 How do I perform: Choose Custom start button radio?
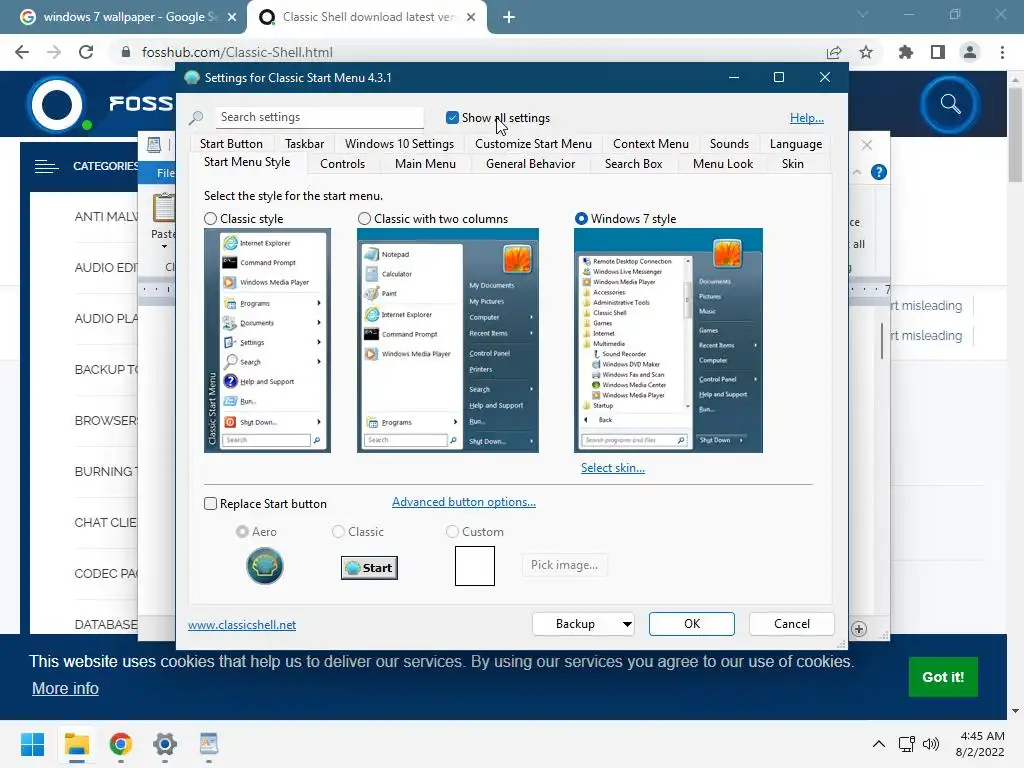click(x=452, y=532)
